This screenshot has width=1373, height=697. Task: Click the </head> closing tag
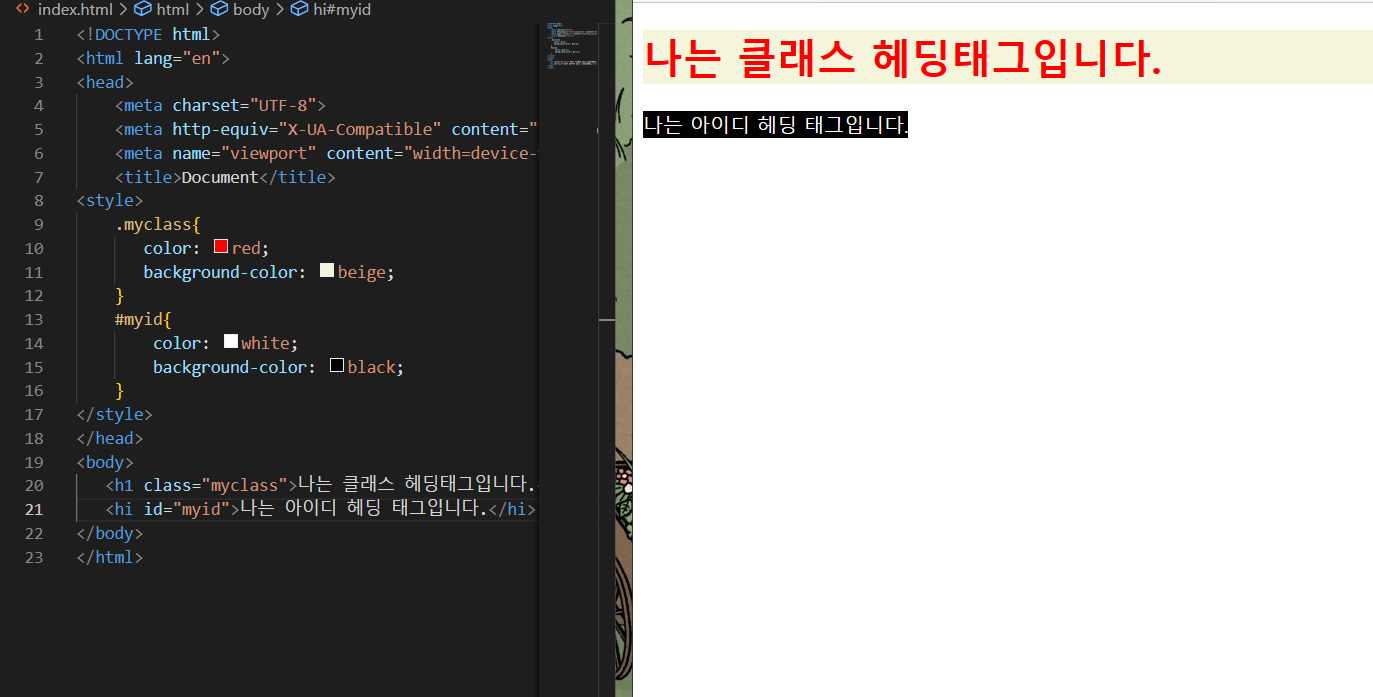tap(110, 438)
